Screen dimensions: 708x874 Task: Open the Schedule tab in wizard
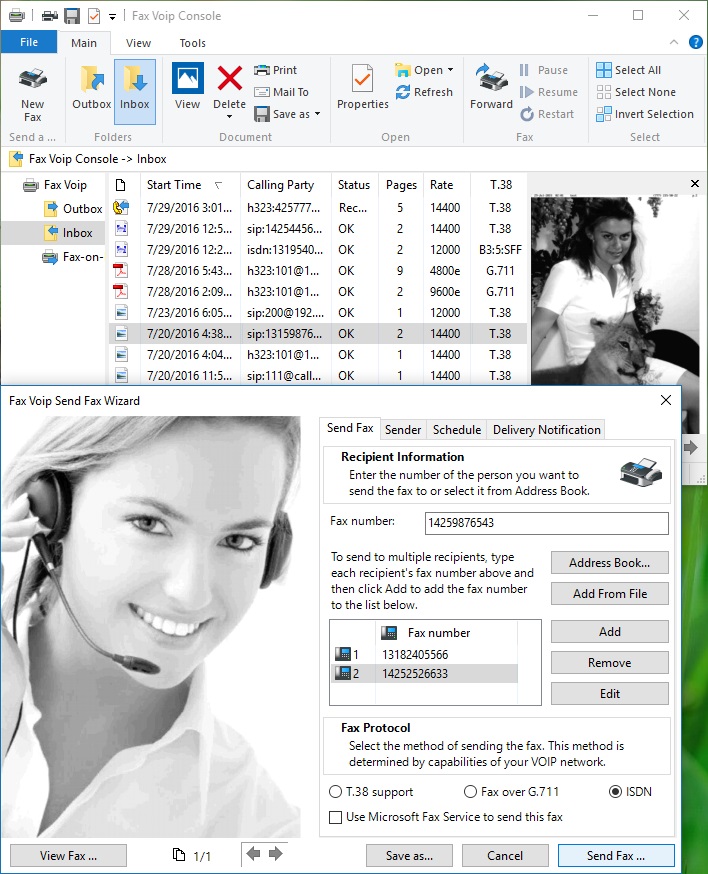click(x=457, y=430)
